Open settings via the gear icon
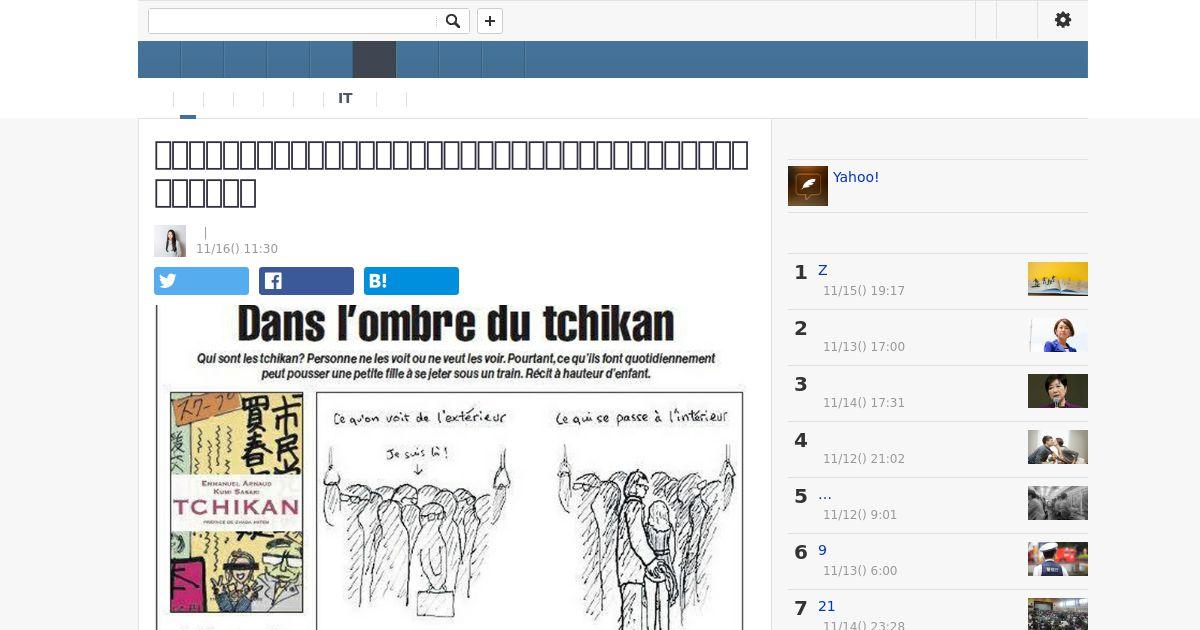The width and height of the screenshot is (1200, 630). click(1063, 20)
